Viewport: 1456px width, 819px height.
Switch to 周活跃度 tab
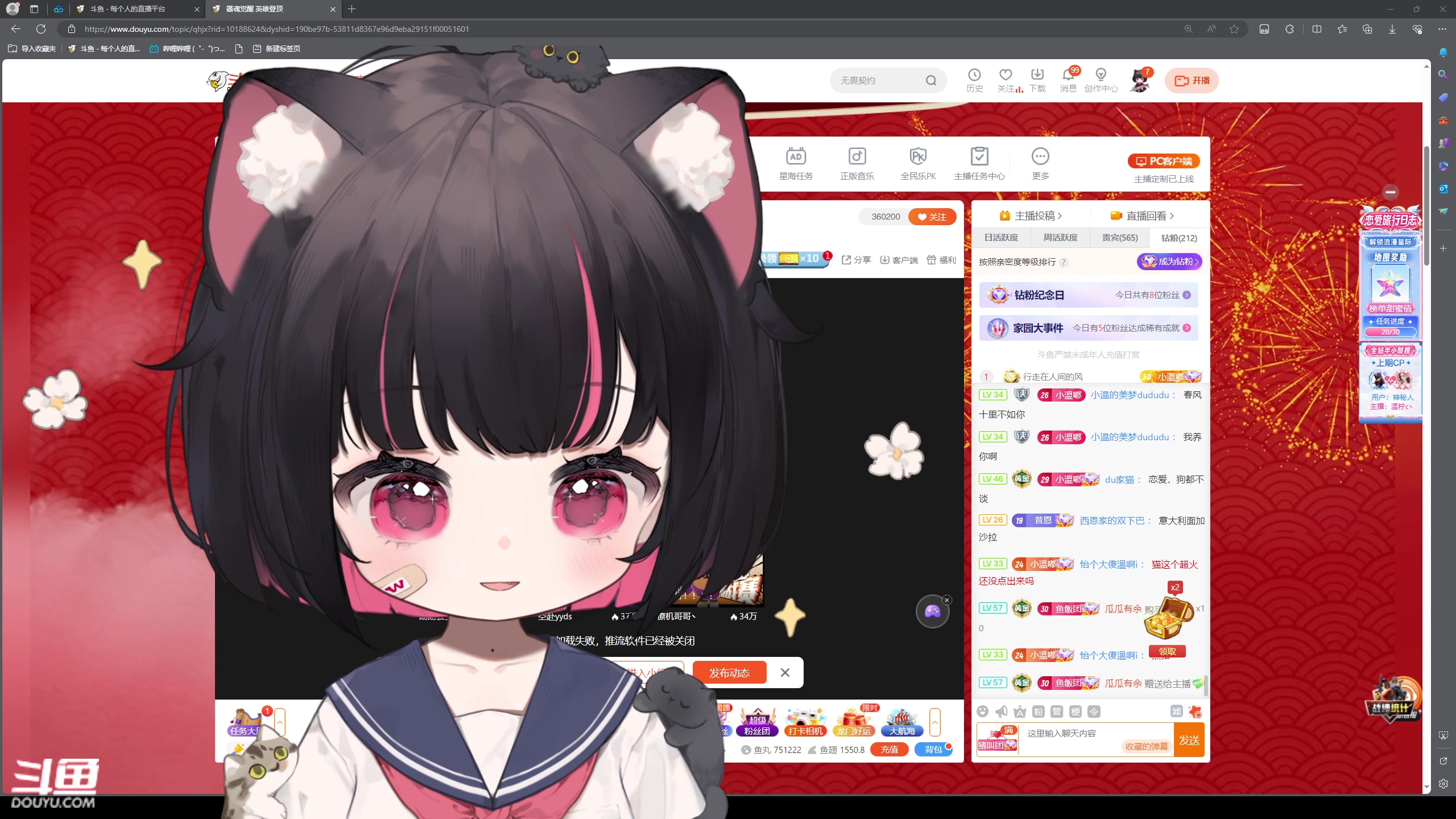(1060, 238)
